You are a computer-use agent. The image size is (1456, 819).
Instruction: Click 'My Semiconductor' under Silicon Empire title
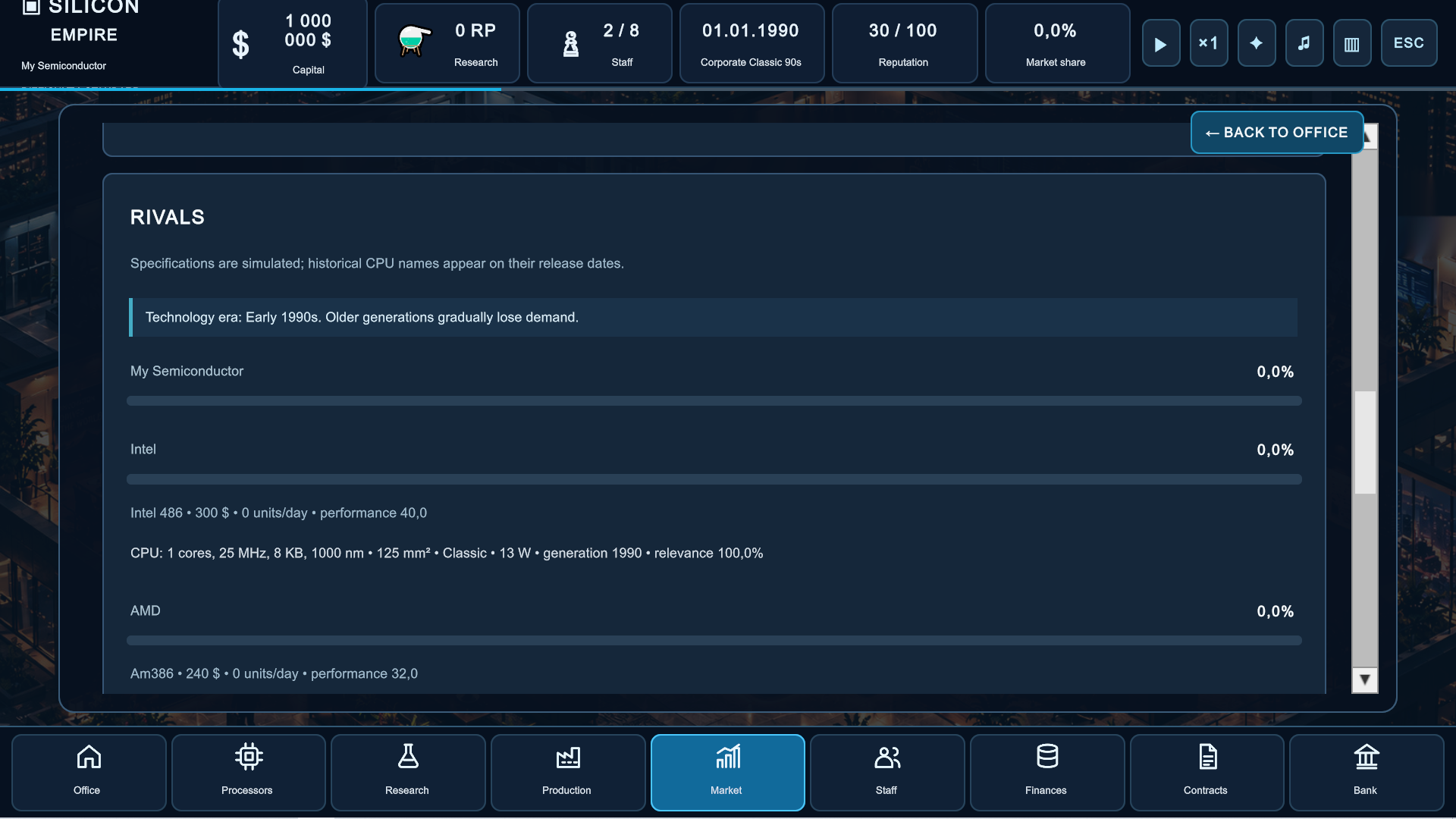(64, 66)
